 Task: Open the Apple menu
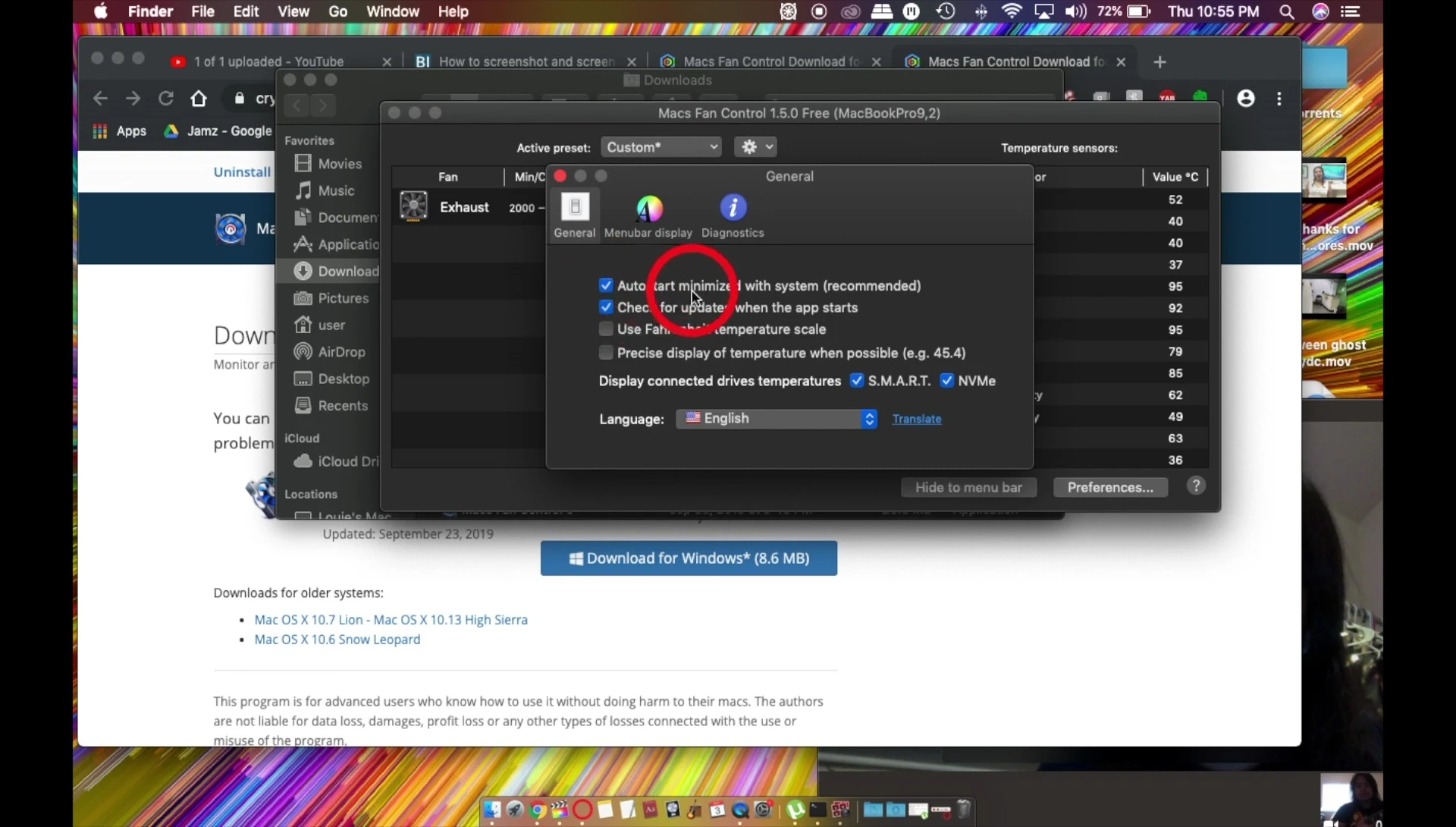(x=101, y=11)
